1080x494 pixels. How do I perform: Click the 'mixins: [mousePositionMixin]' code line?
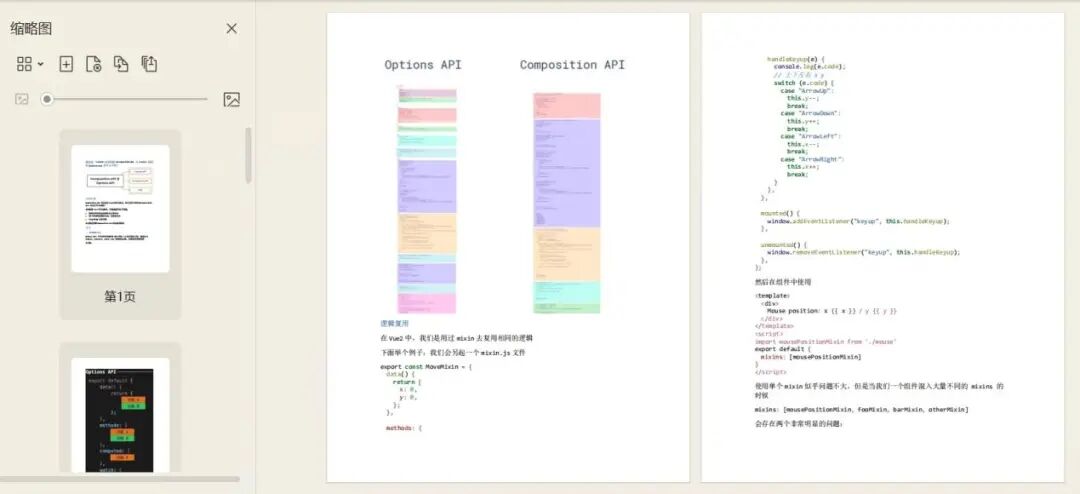(811, 357)
